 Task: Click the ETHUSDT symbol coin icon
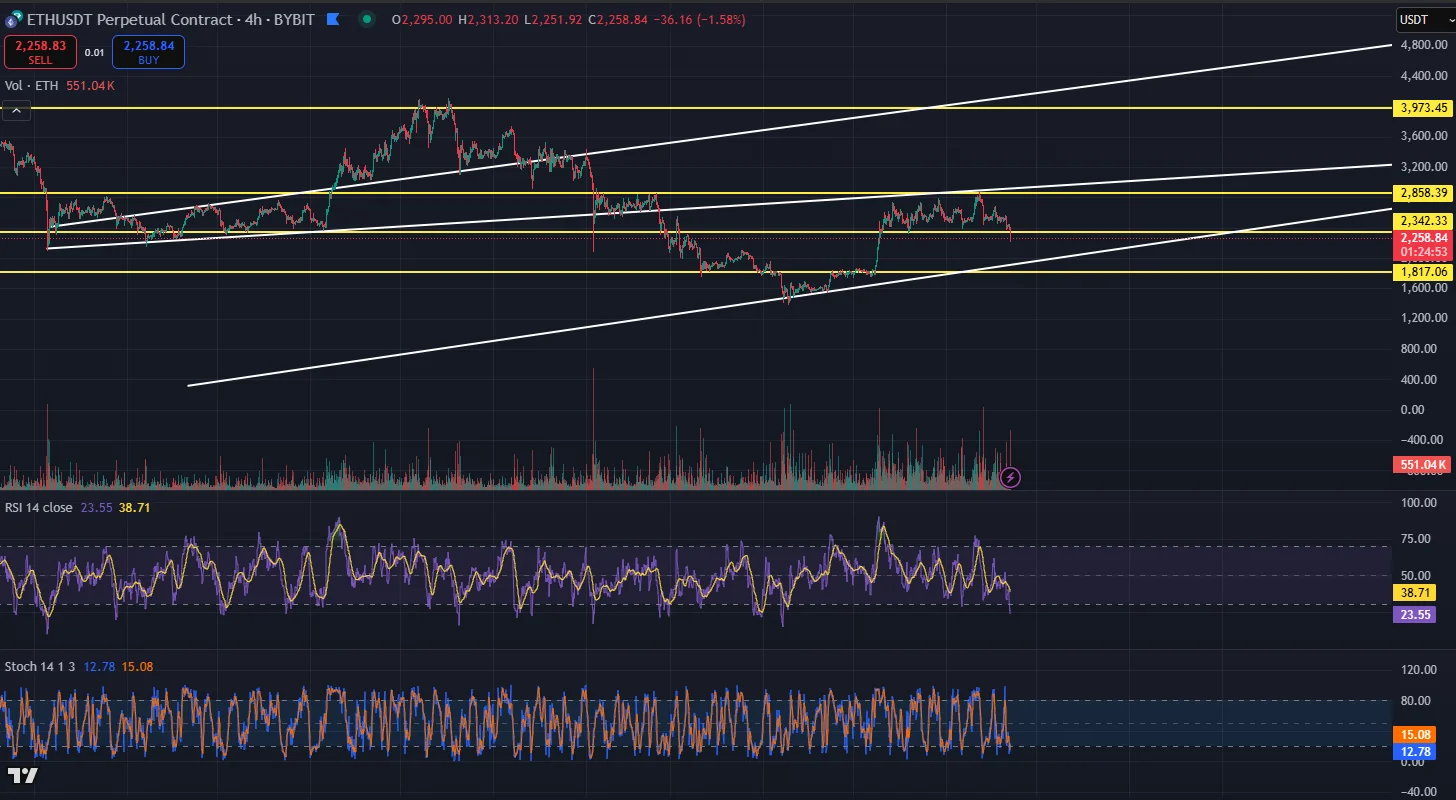coord(14,20)
